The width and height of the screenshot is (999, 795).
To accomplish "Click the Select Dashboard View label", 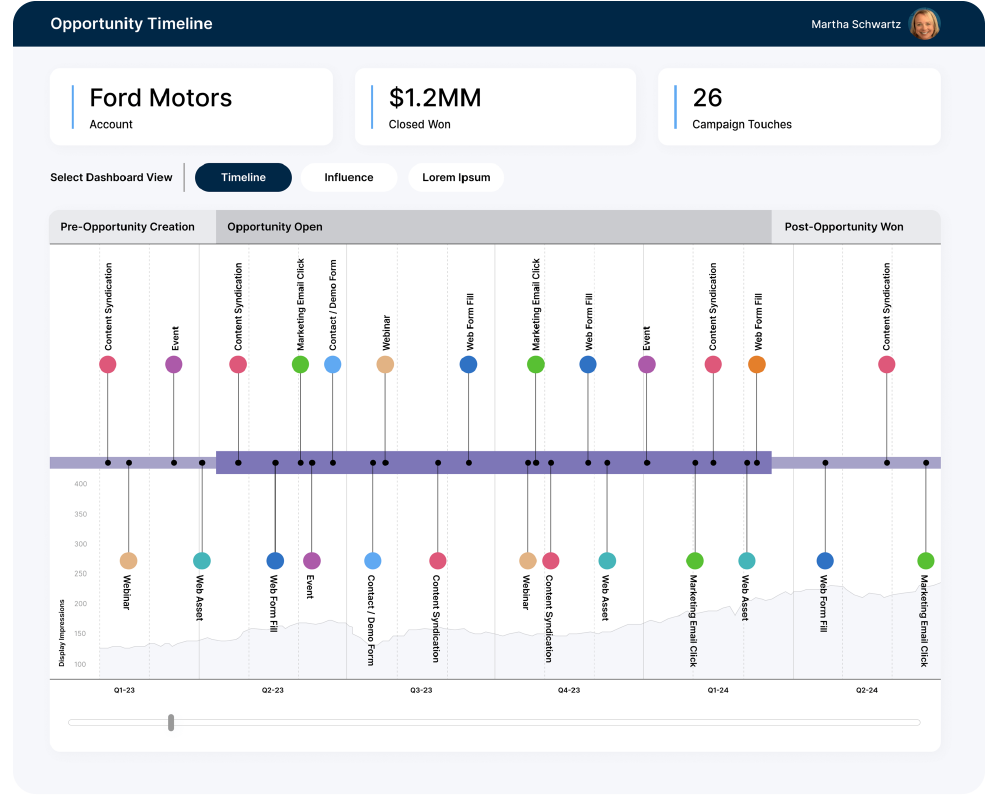I will pos(111,177).
